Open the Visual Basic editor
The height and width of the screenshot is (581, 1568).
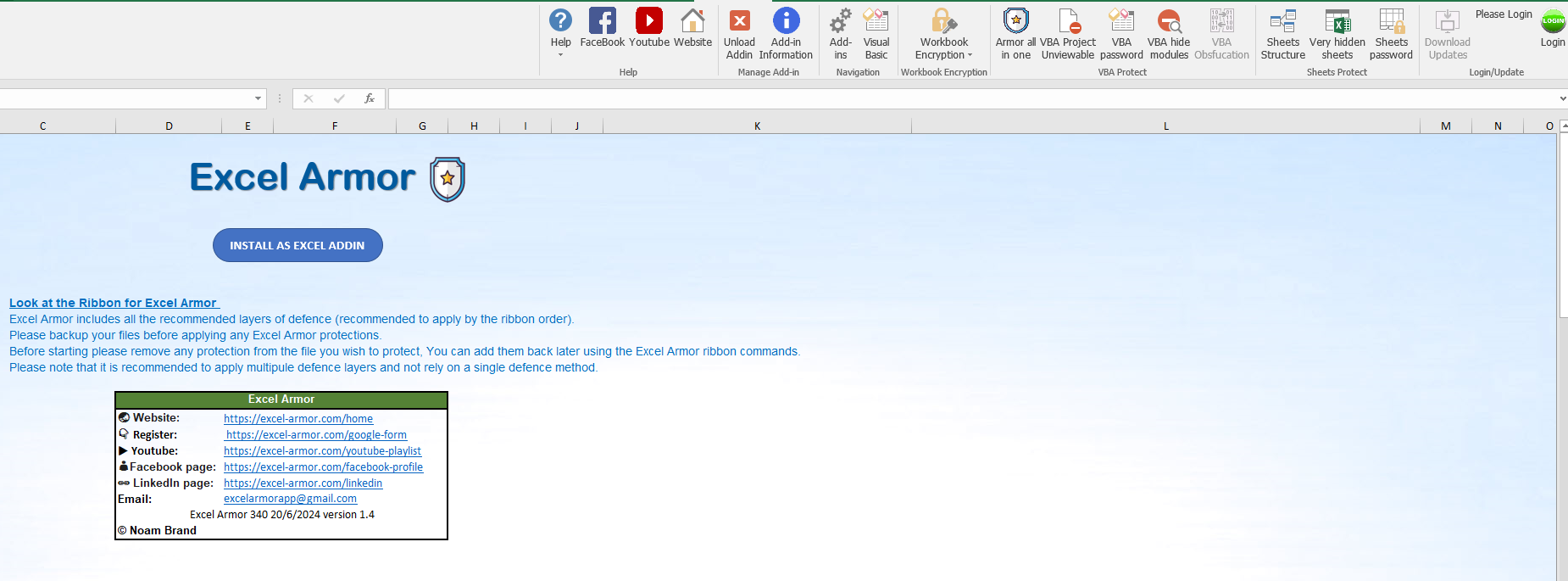(876, 34)
